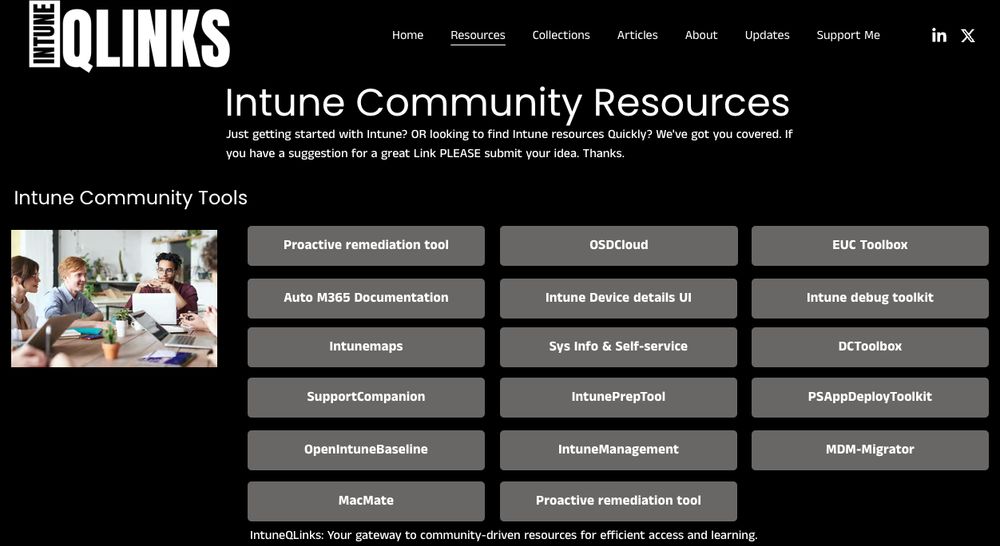Open the MDM-Migrator button

tap(870, 450)
